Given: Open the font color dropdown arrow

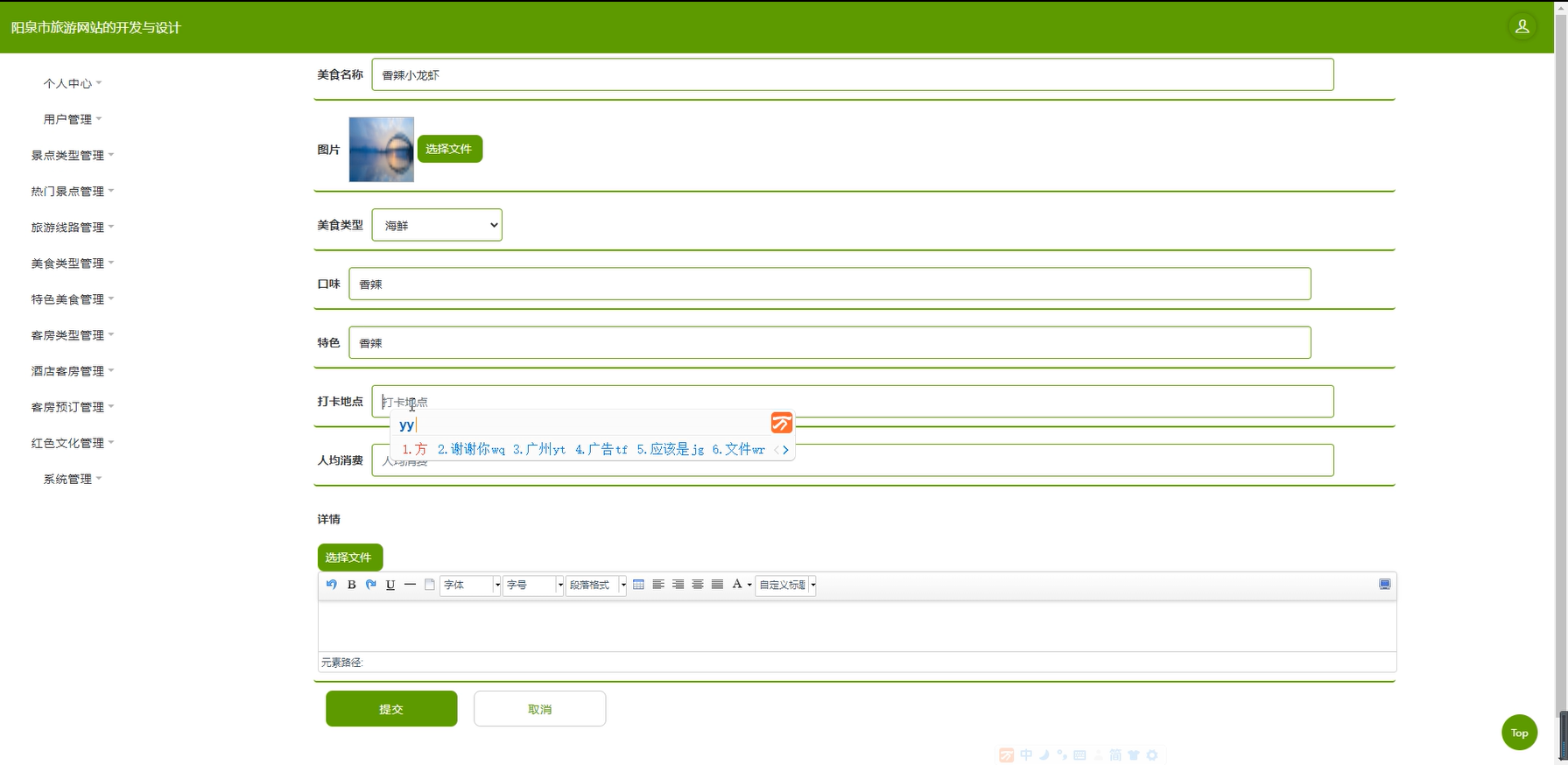Looking at the screenshot, I should coord(749,585).
